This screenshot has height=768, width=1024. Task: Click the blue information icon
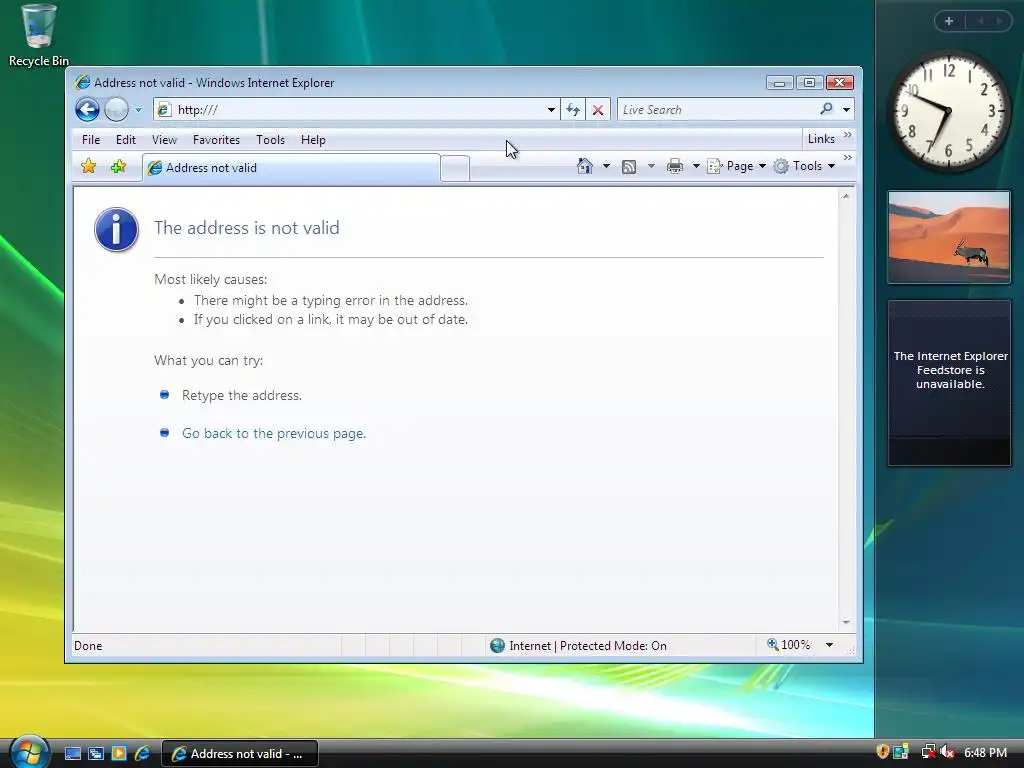coord(116,230)
